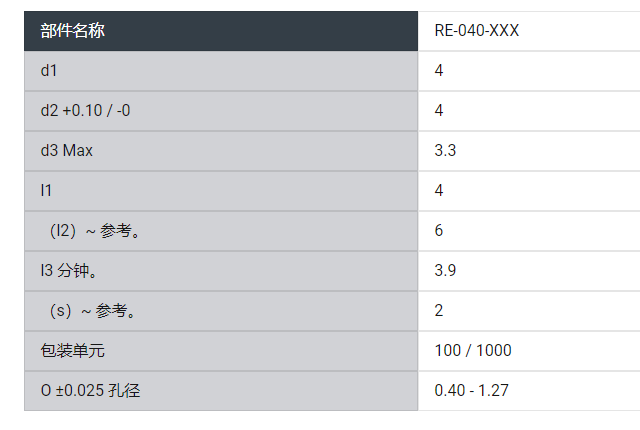This screenshot has width=640, height=430.
Task: Select the 0.40 - 1.27 value cell
Action: [x=472, y=391]
